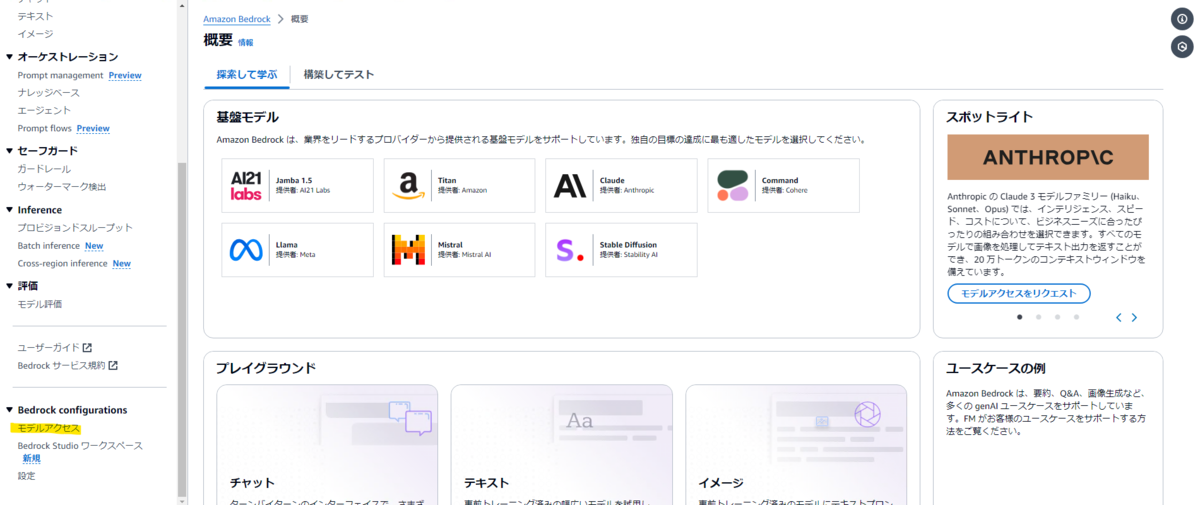Select the Stable Diffusion model card title
Viewport: 1200px width, 505px height.
(x=628, y=245)
